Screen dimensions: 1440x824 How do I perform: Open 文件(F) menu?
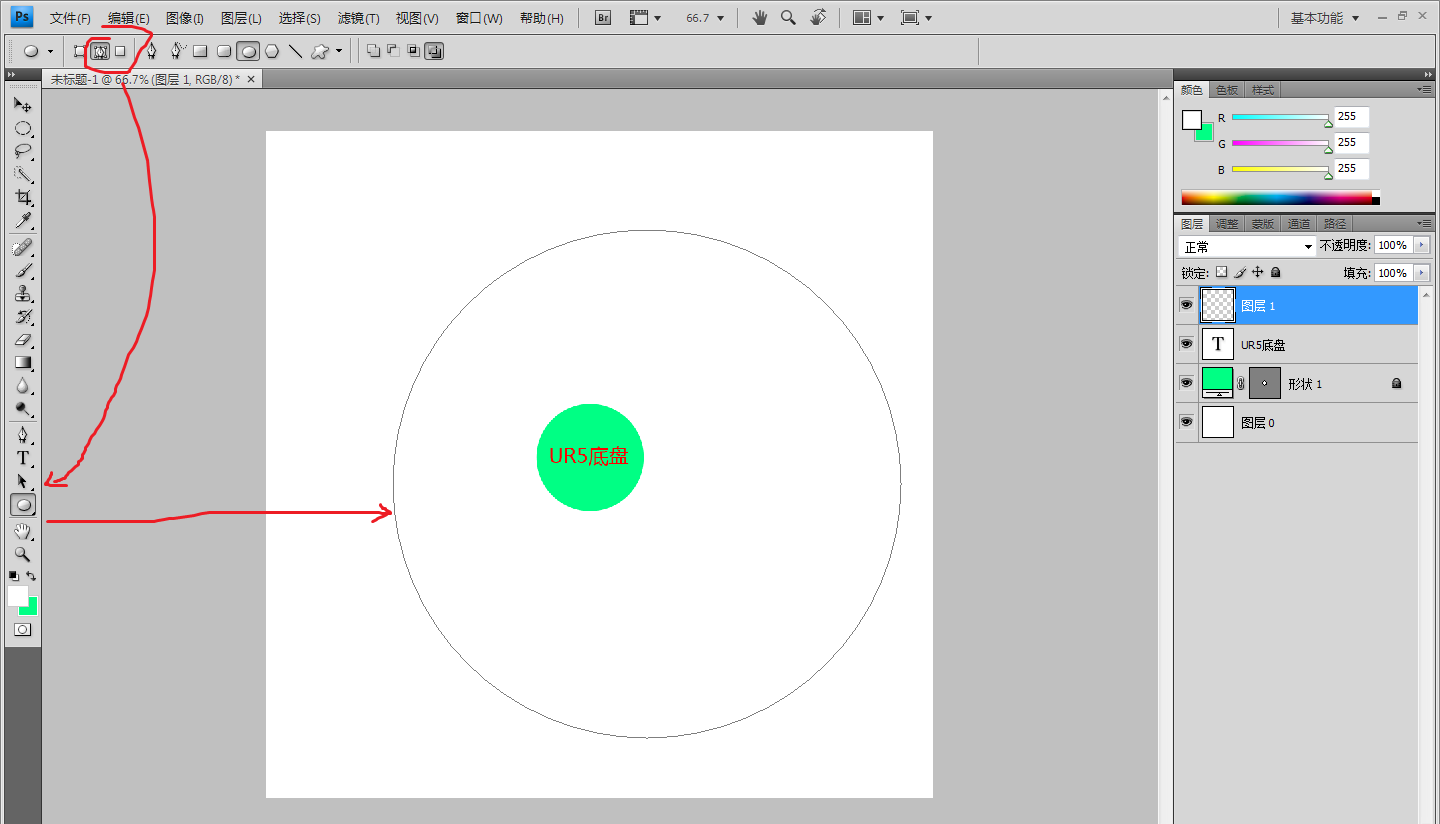pos(70,18)
